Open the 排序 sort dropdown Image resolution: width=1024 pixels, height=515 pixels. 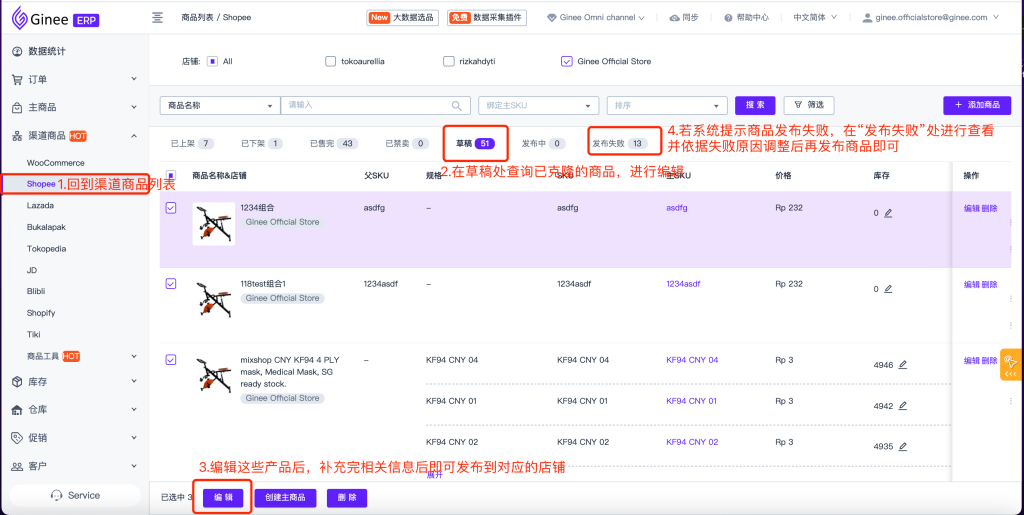click(667, 105)
